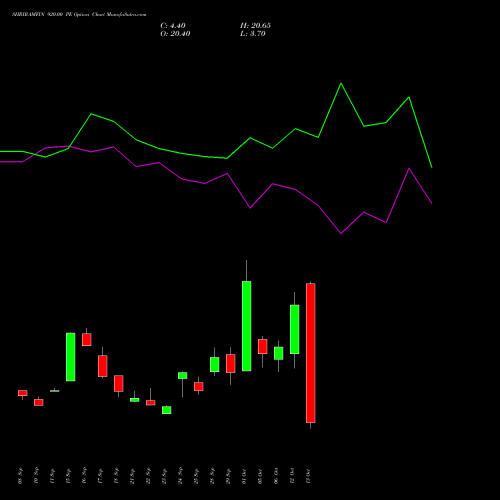Click the 11 Sep date label
The height and width of the screenshot is (500, 500).
[53, 476]
